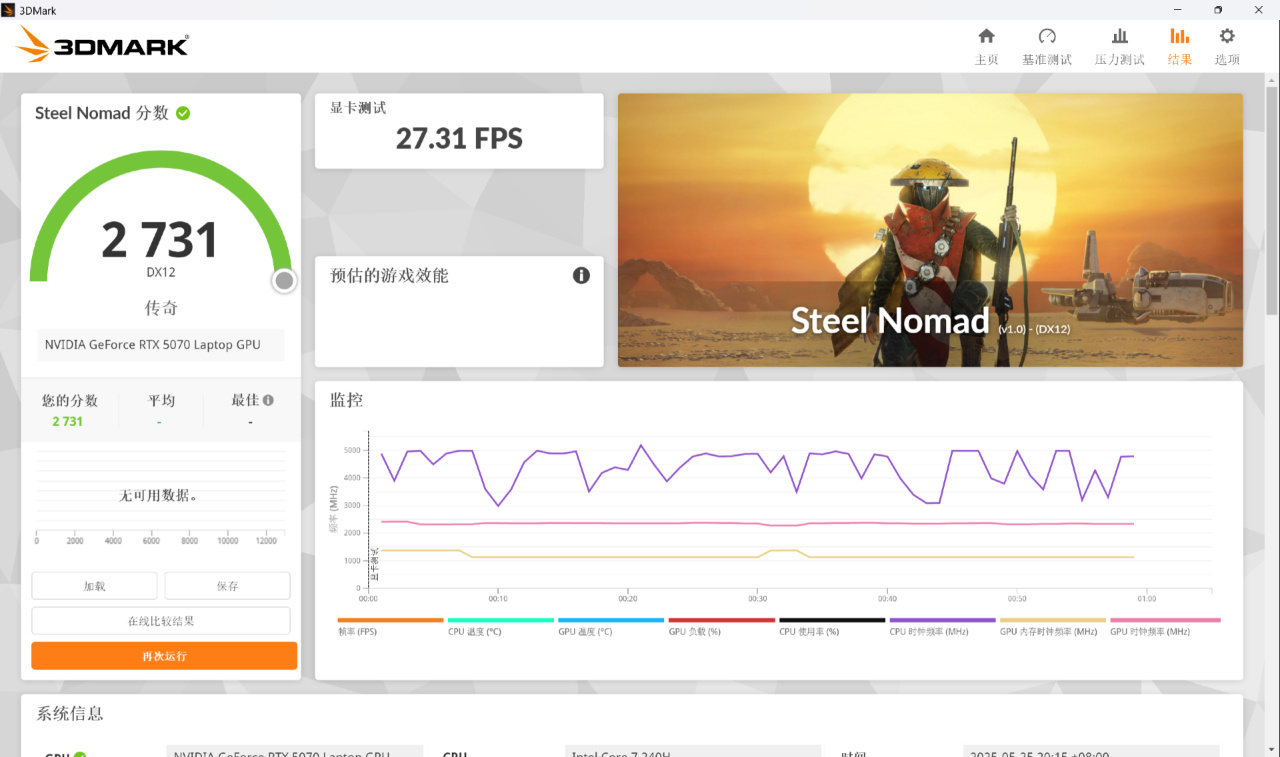
Task: Toggle the GPU 内存时钟频率 (MHz) legend series
Action: [x=1053, y=626]
